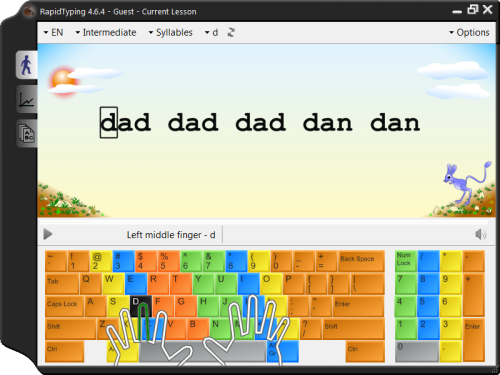Screen dimensions: 500x375
Task: Click the right Shift key on virtual keyboard
Action: click(353, 329)
